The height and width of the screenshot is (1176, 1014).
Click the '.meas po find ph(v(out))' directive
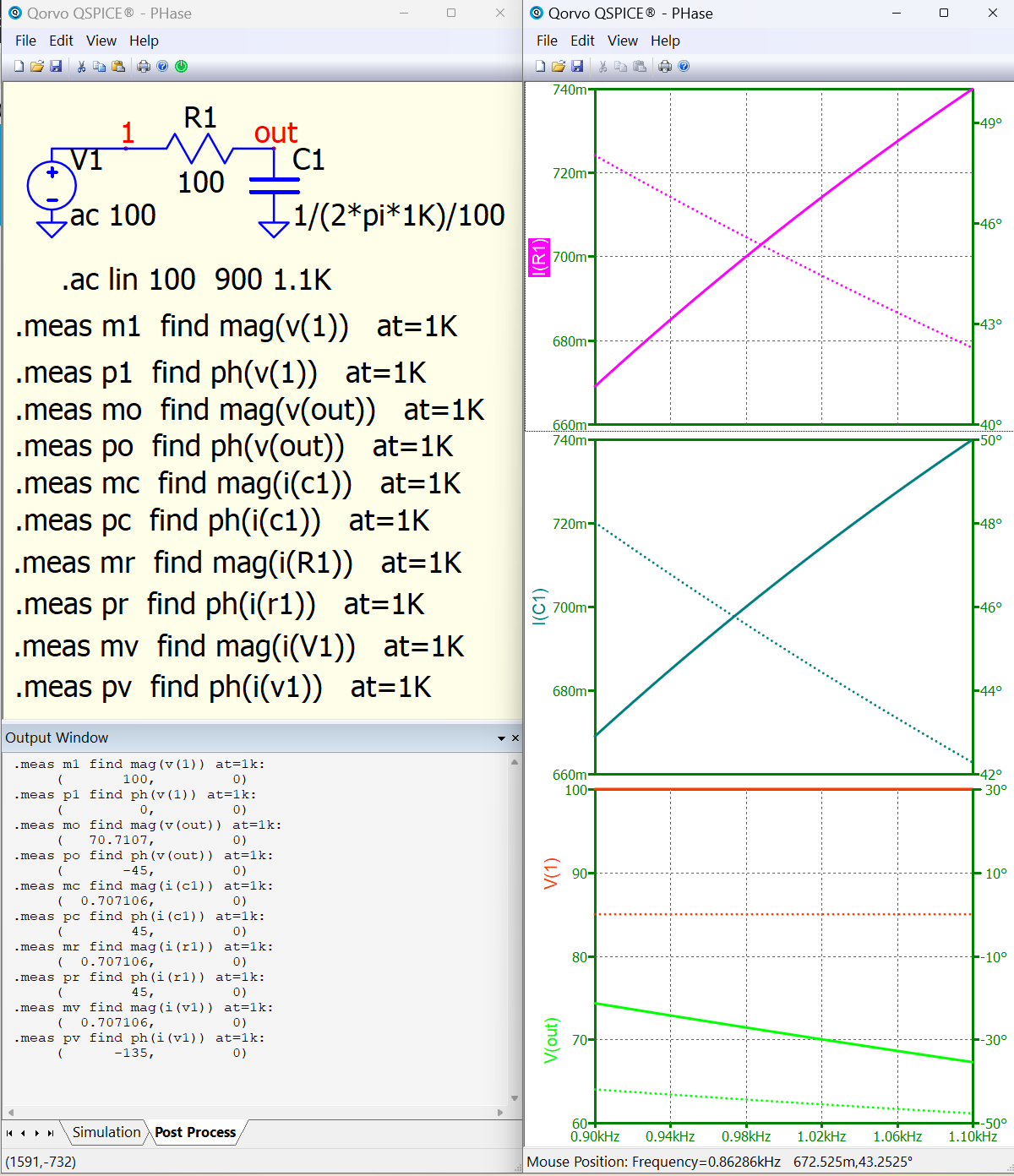(234, 446)
